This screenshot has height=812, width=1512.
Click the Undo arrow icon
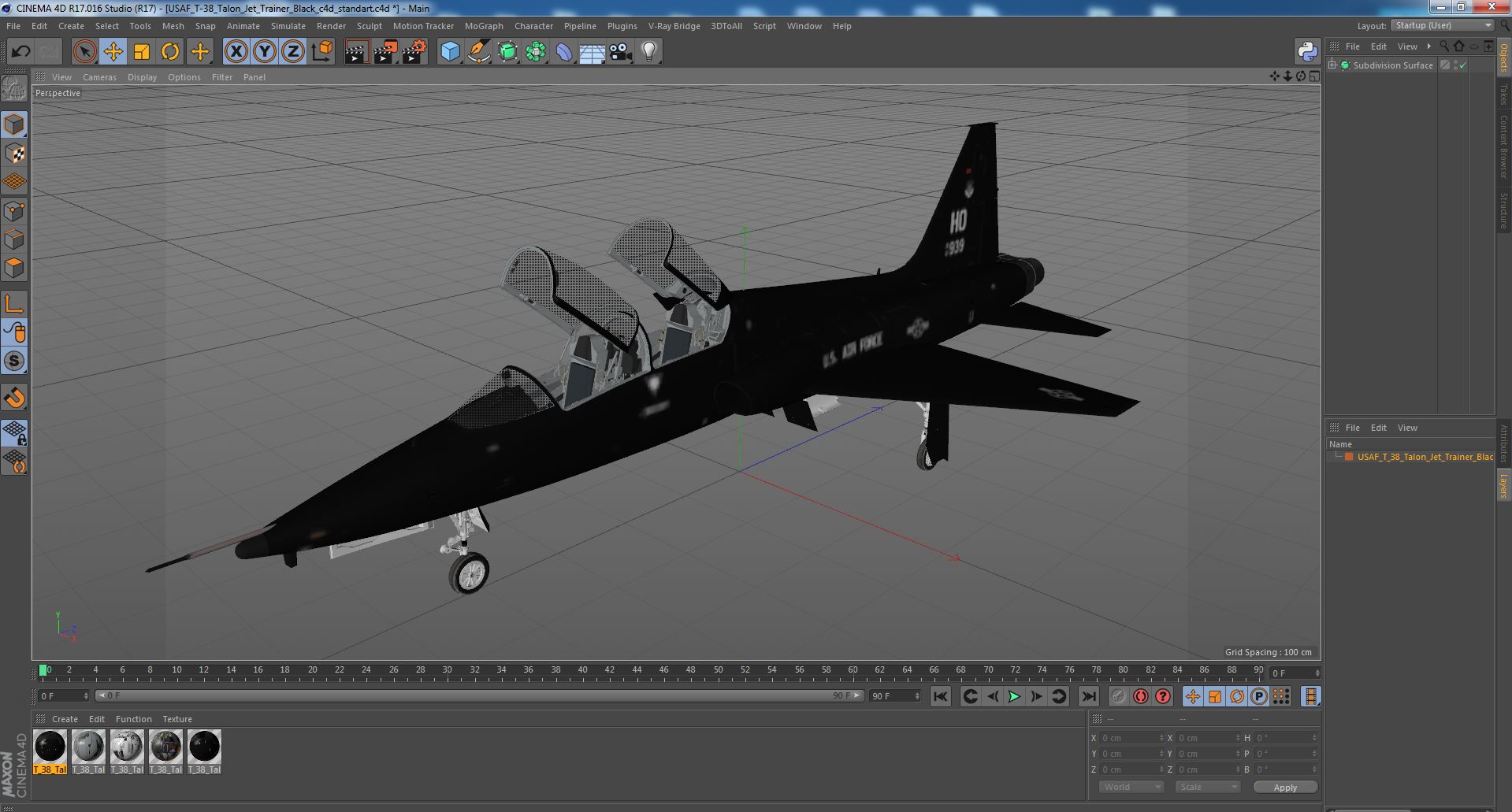[x=20, y=52]
